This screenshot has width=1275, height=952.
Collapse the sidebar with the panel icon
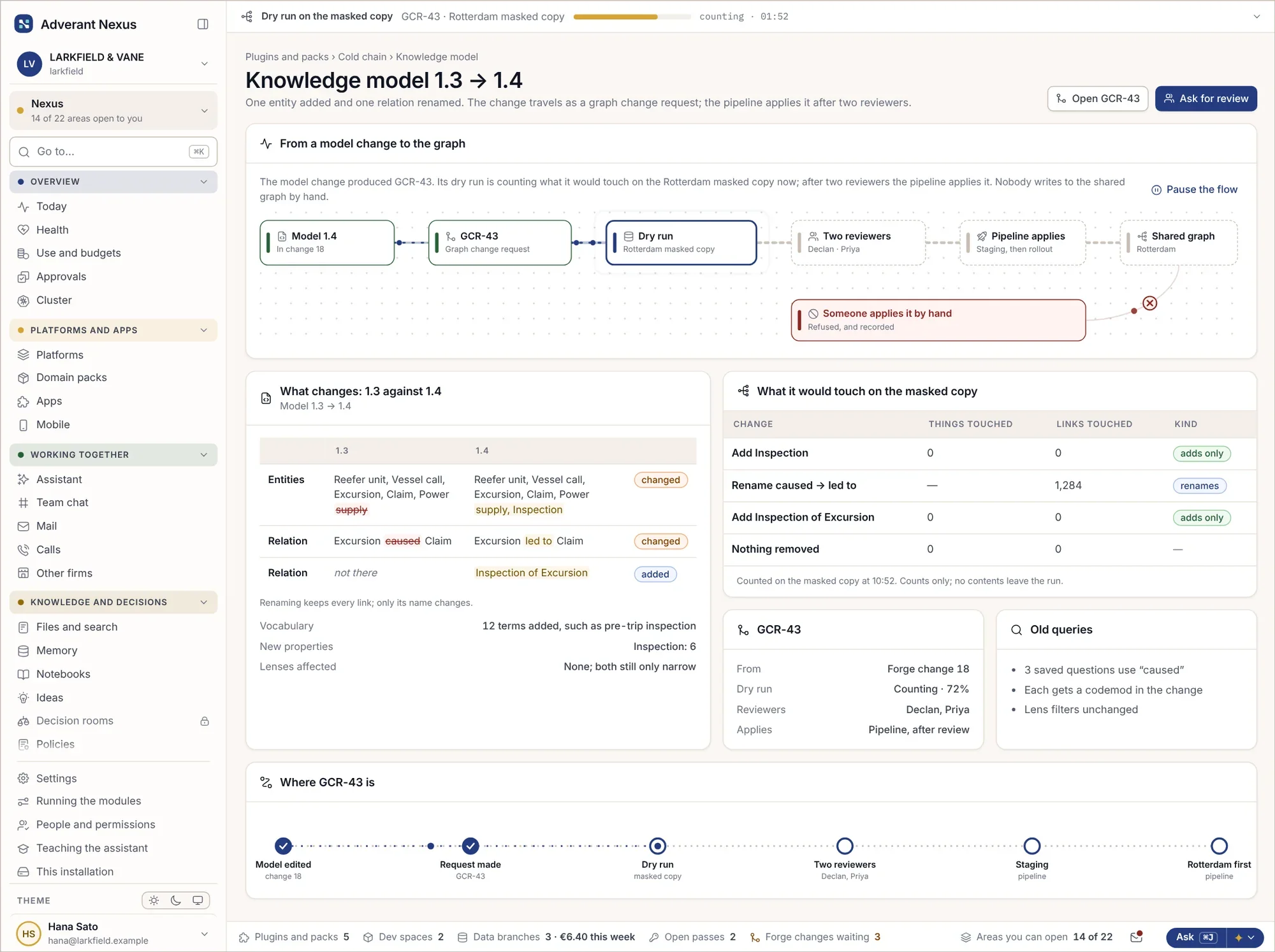pos(203,24)
